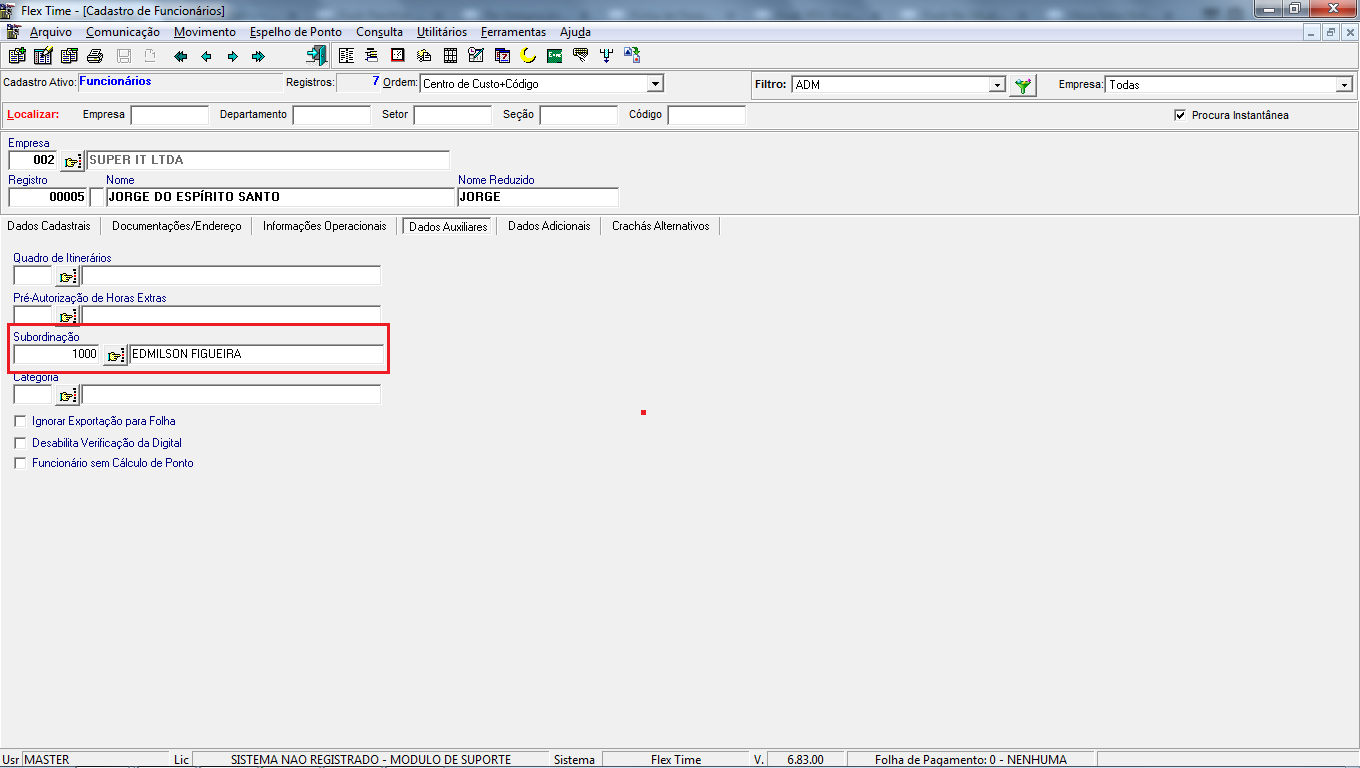
Task: Go to next record with single right arrow
Action: pos(233,56)
